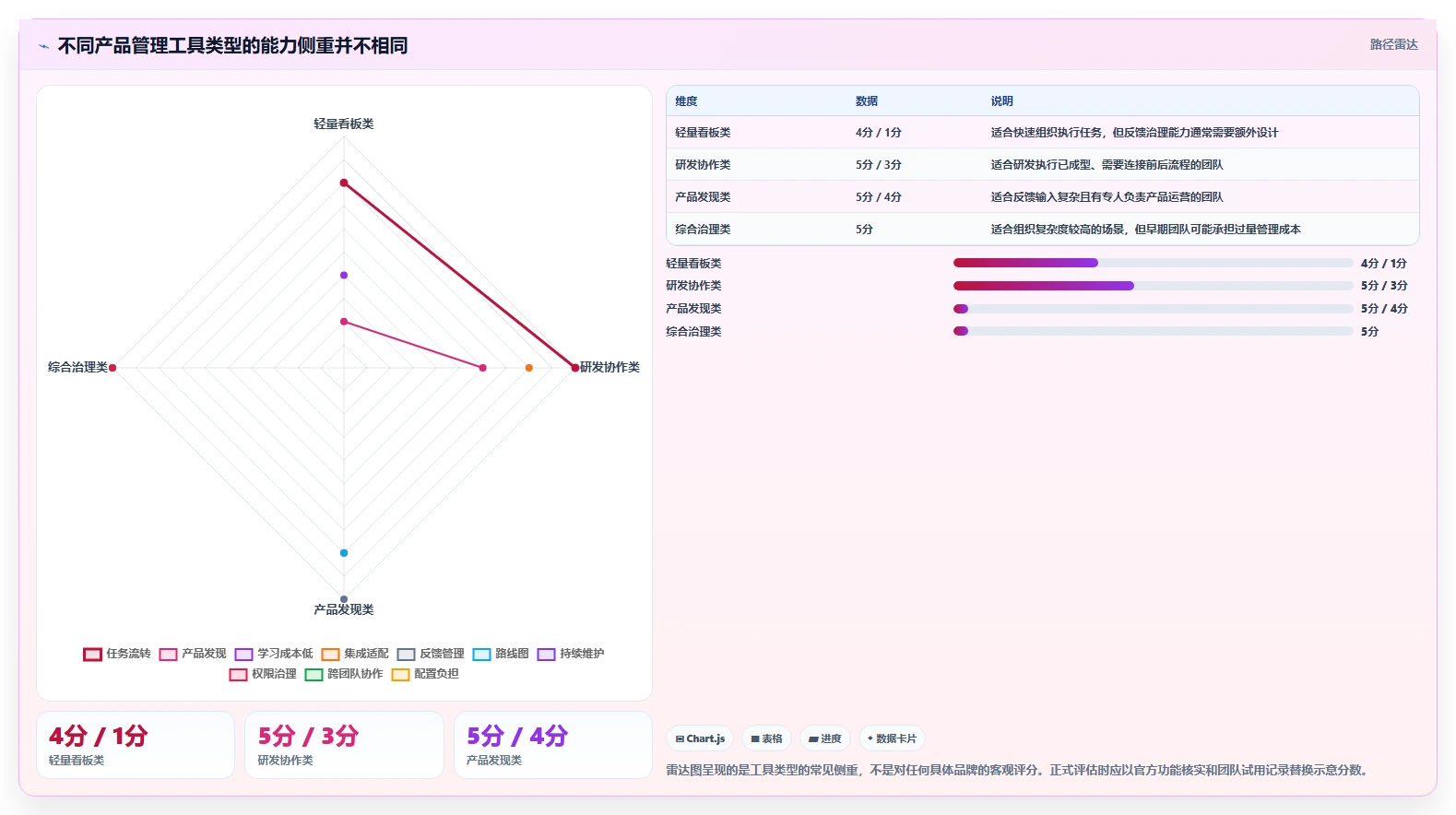Click table cell 5分 / 4分
The width and height of the screenshot is (1456, 815).
pyautogui.click(x=879, y=197)
